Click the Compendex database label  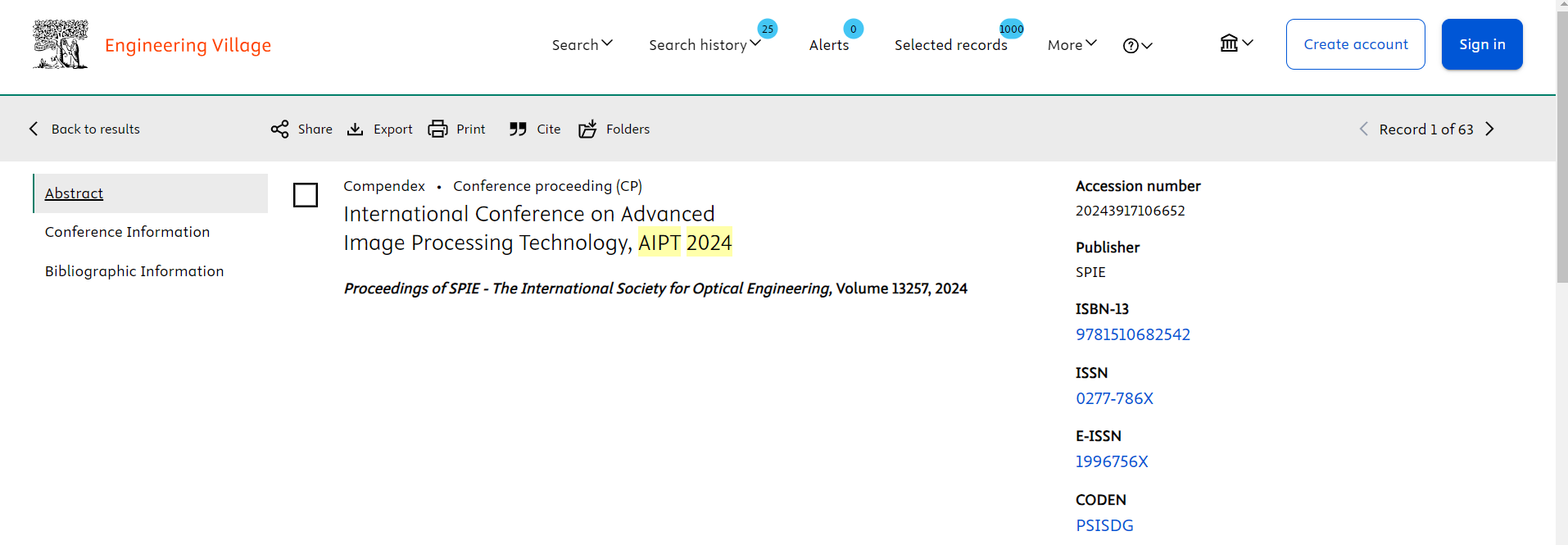tap(384, 186)
